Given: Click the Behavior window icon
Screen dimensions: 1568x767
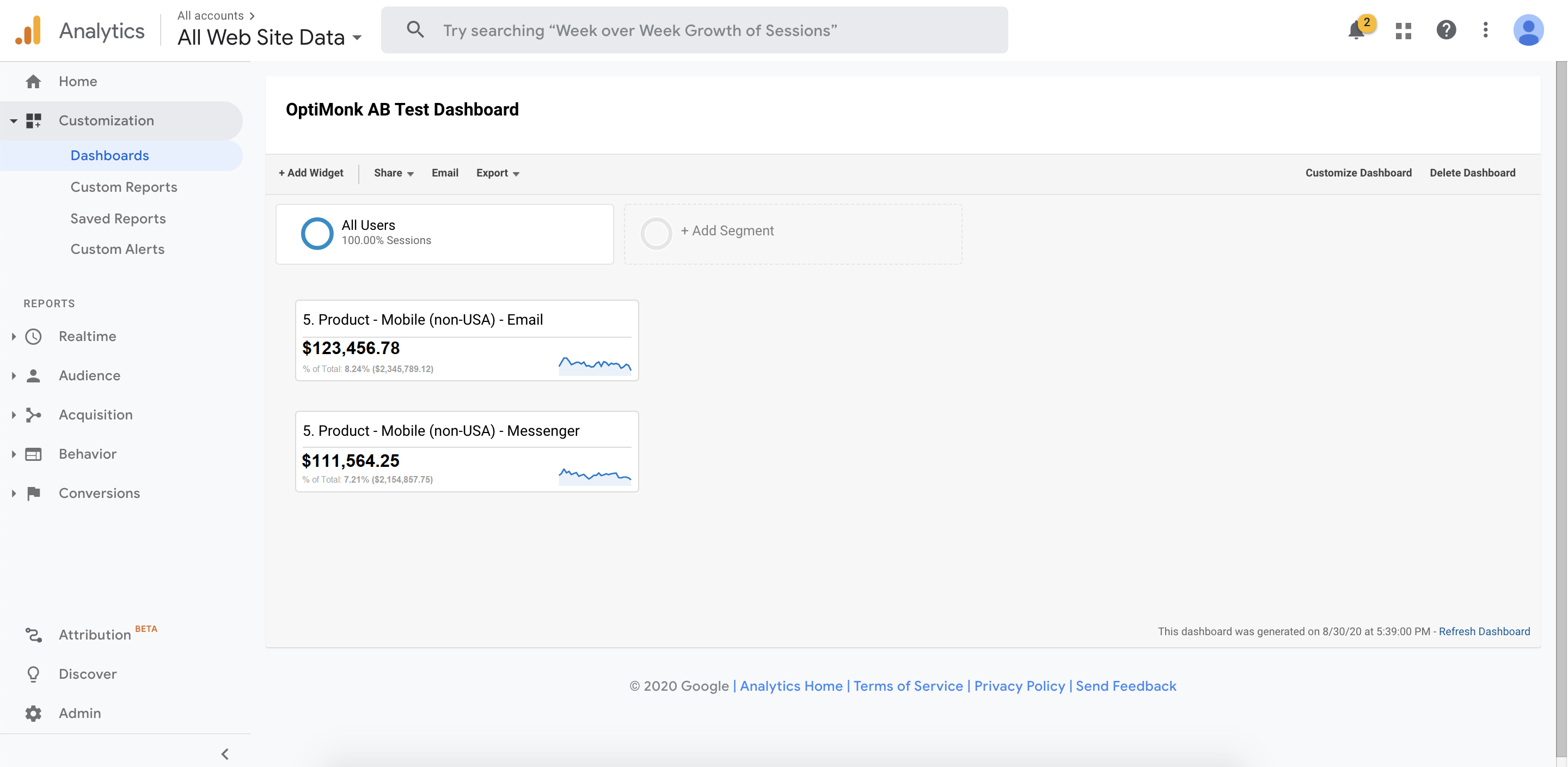Looking at the screenshot, I should coord(33,454).
